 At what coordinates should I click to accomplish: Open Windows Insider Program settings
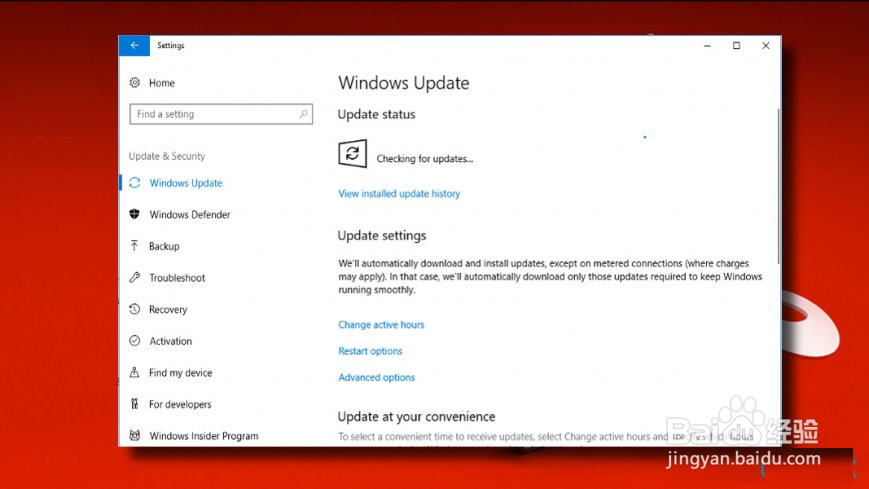[x=203, y=436]
